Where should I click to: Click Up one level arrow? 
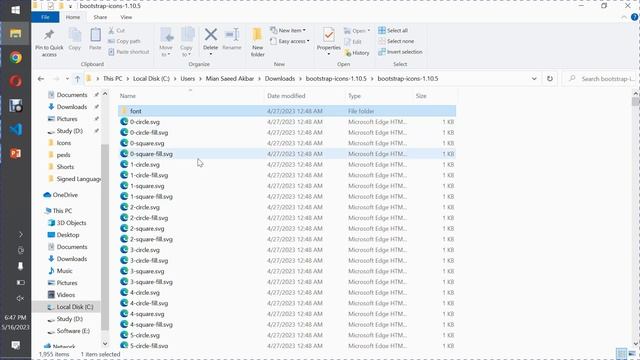[77, 79]
